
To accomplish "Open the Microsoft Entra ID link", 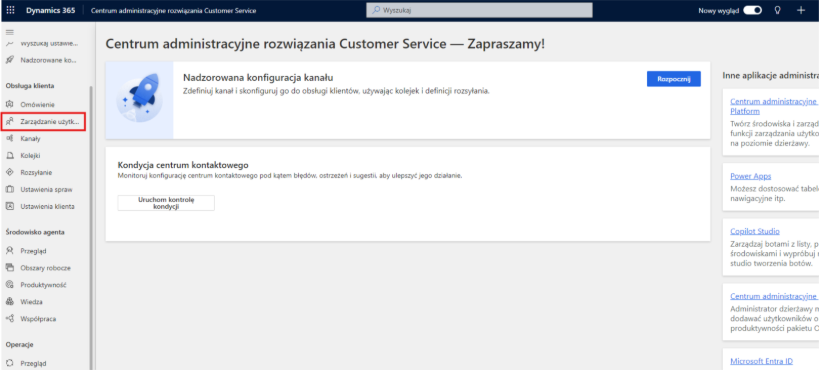I will (x=761, y=361).
